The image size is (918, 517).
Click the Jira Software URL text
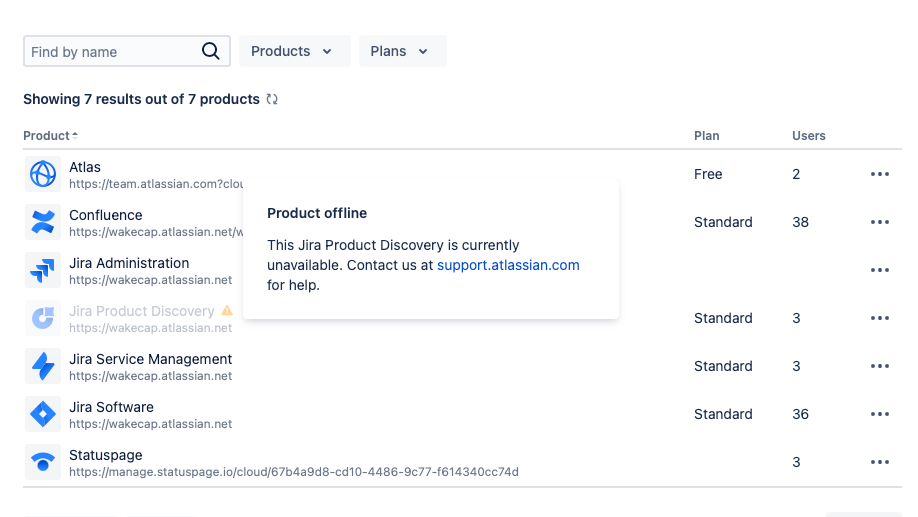150,424
